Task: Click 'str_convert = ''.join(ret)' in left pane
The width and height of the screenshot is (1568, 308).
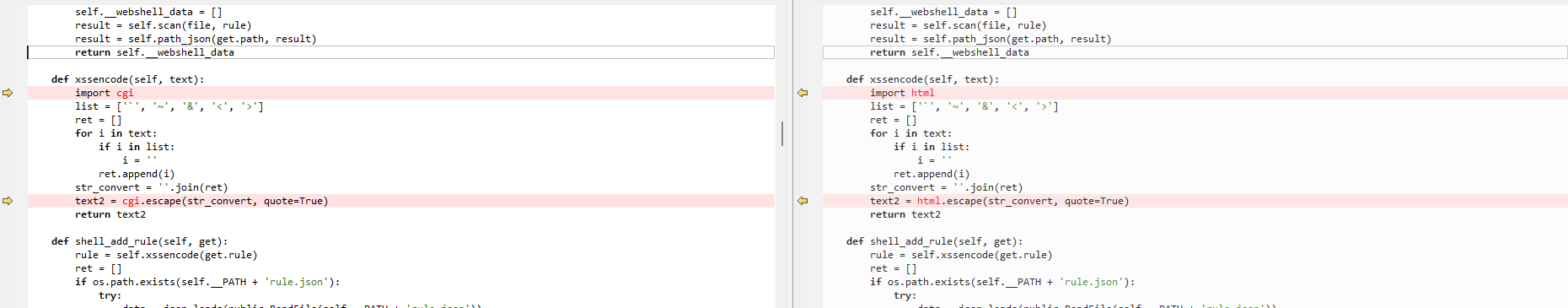Action: 152,187
